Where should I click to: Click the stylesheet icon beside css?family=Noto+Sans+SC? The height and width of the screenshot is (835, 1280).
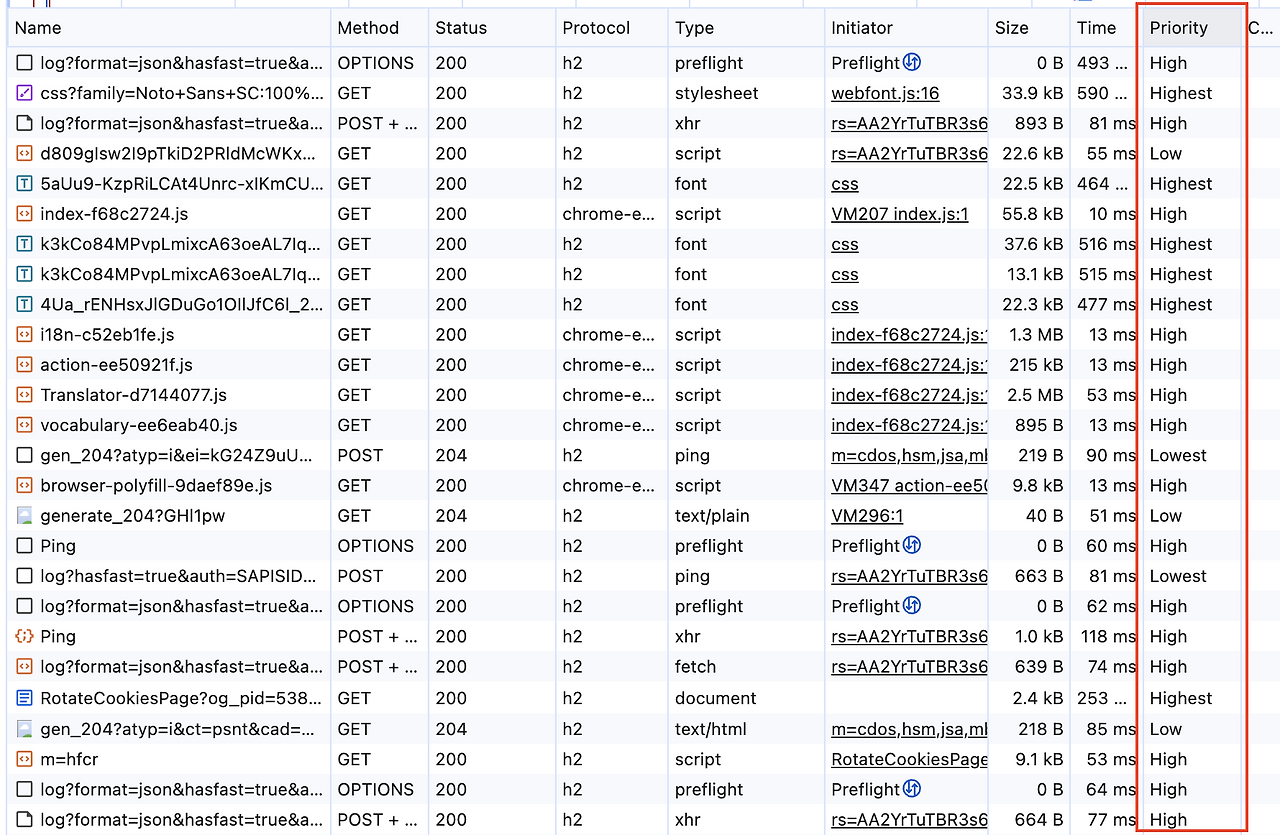pyautogui.click(x=24, y=93)
